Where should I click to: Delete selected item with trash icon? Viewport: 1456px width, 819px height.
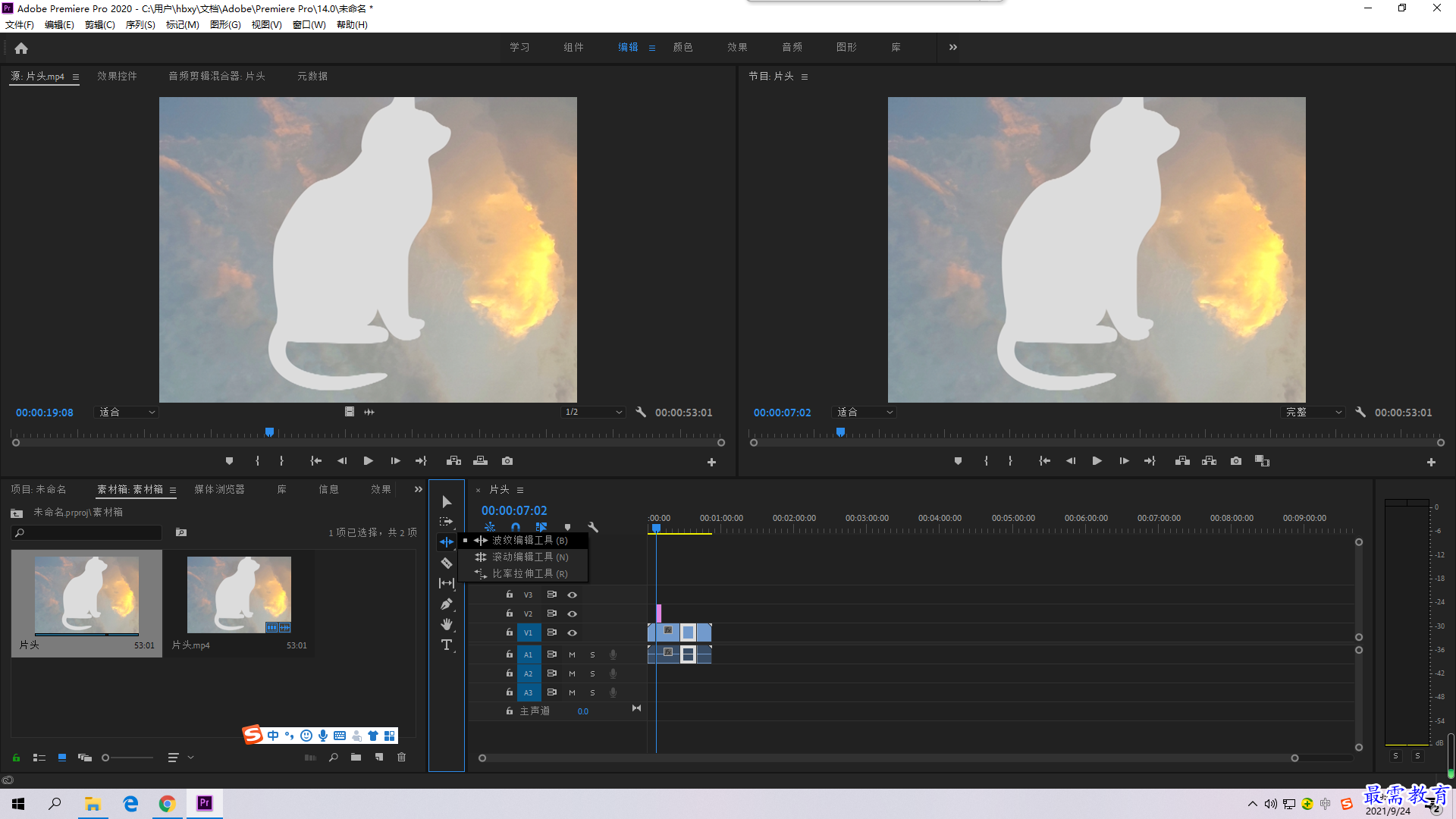point(402,757)
